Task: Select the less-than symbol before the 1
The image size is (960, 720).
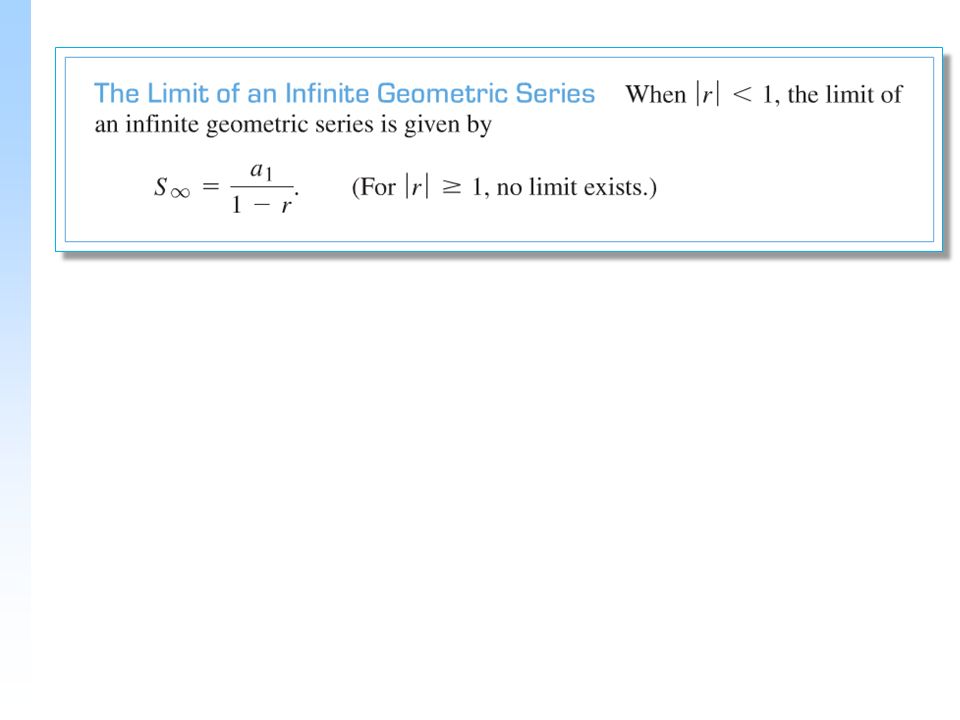Action: tap(741, 95)
